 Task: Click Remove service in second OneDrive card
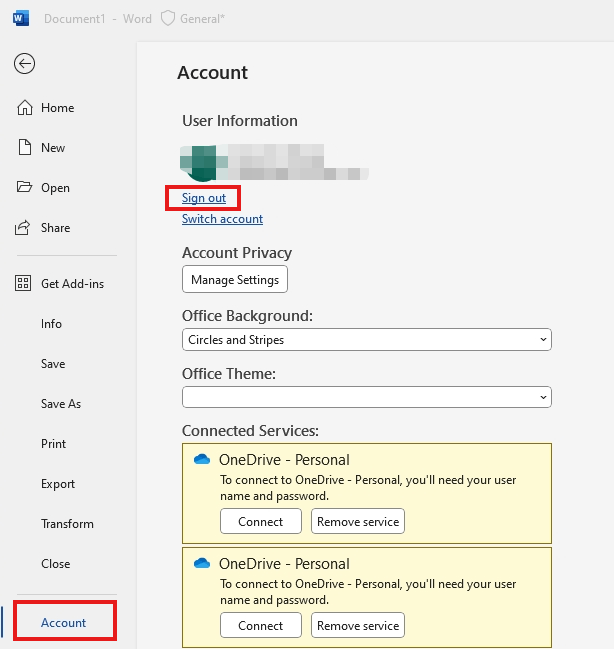pos(358,625)
